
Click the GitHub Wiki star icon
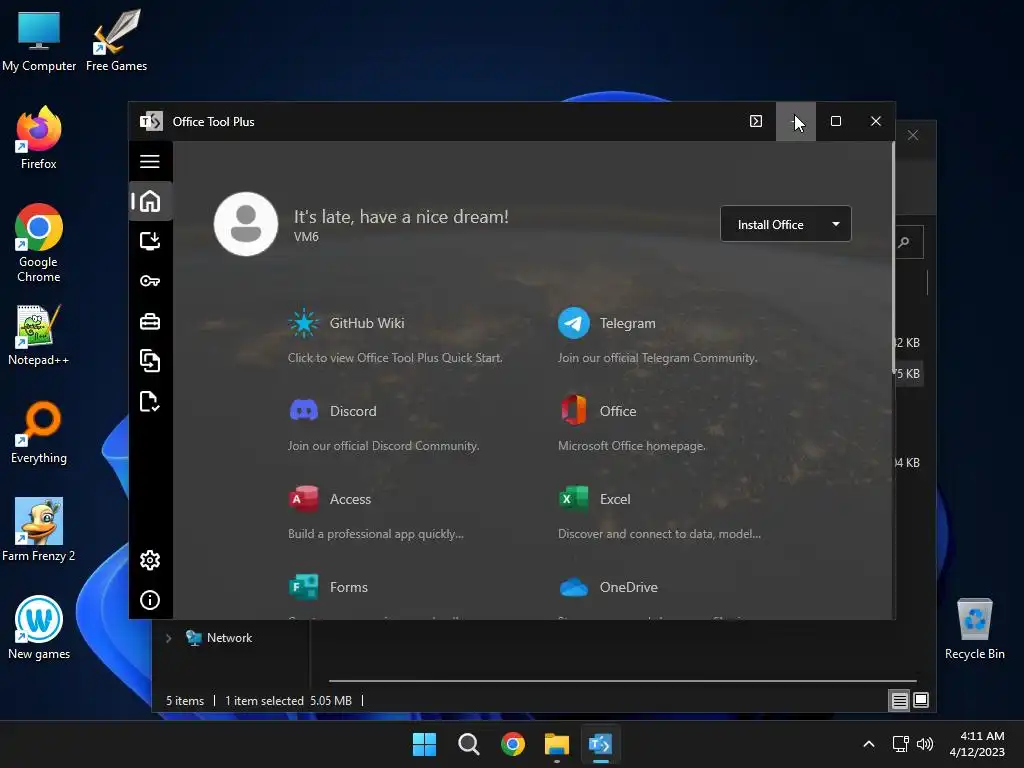304,323
